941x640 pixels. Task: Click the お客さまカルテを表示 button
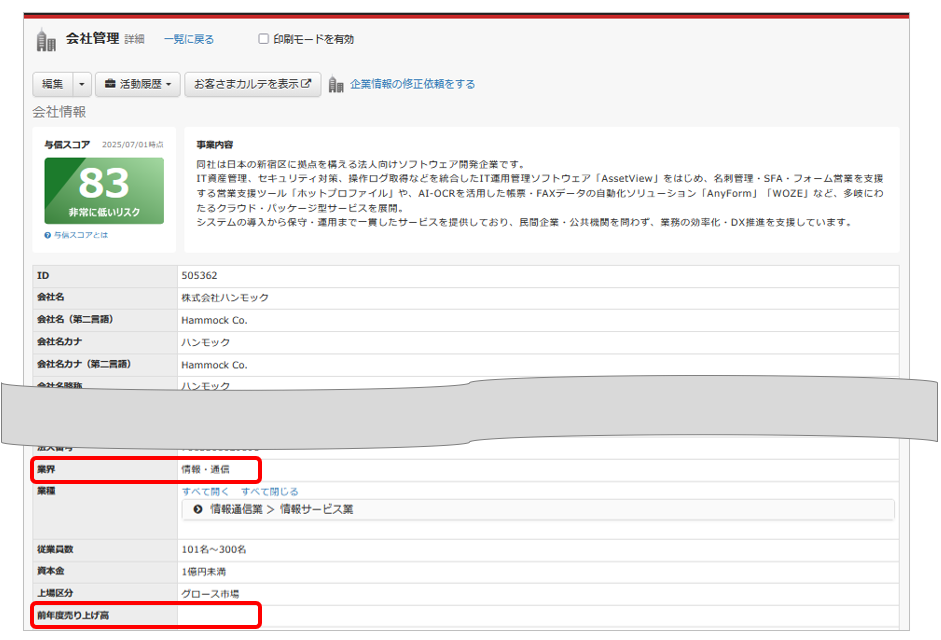pyautogui.click(x=252, y=85)
